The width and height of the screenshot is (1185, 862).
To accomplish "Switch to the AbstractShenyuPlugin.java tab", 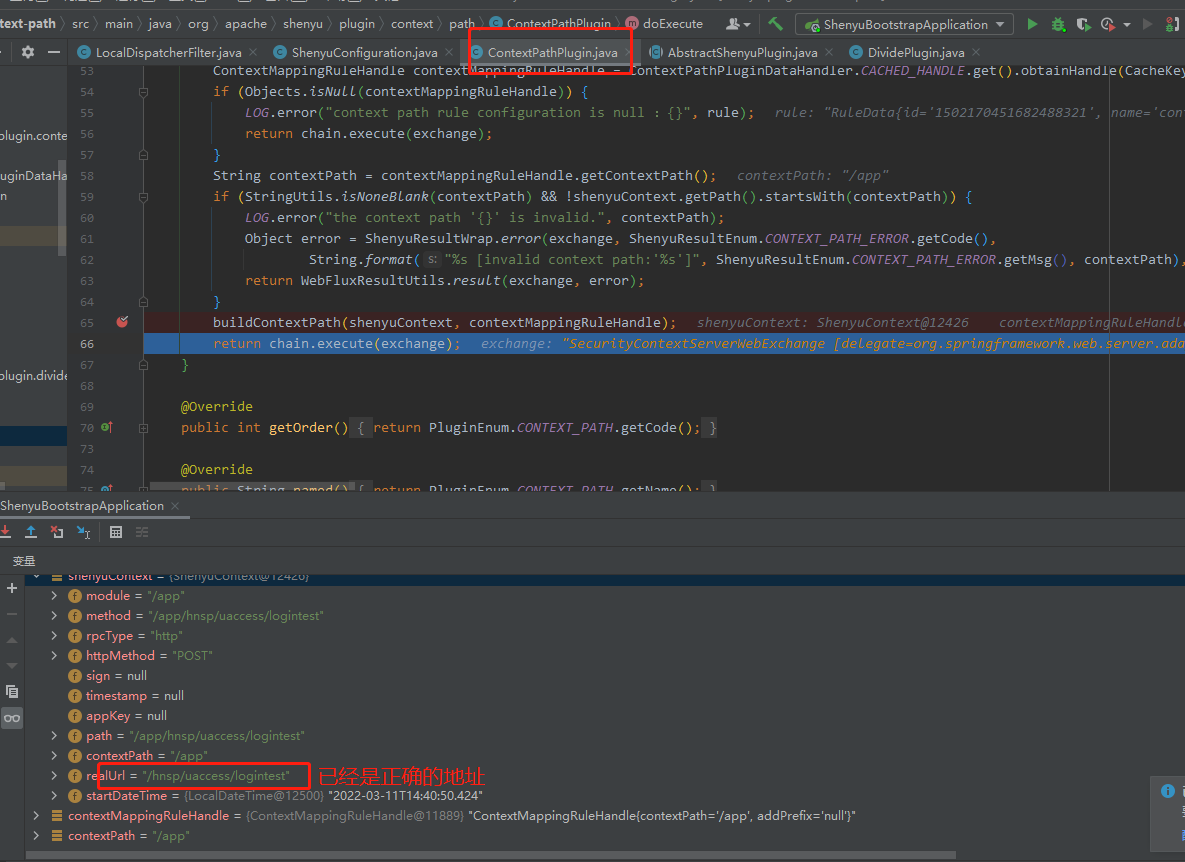I will click(741, 51).
